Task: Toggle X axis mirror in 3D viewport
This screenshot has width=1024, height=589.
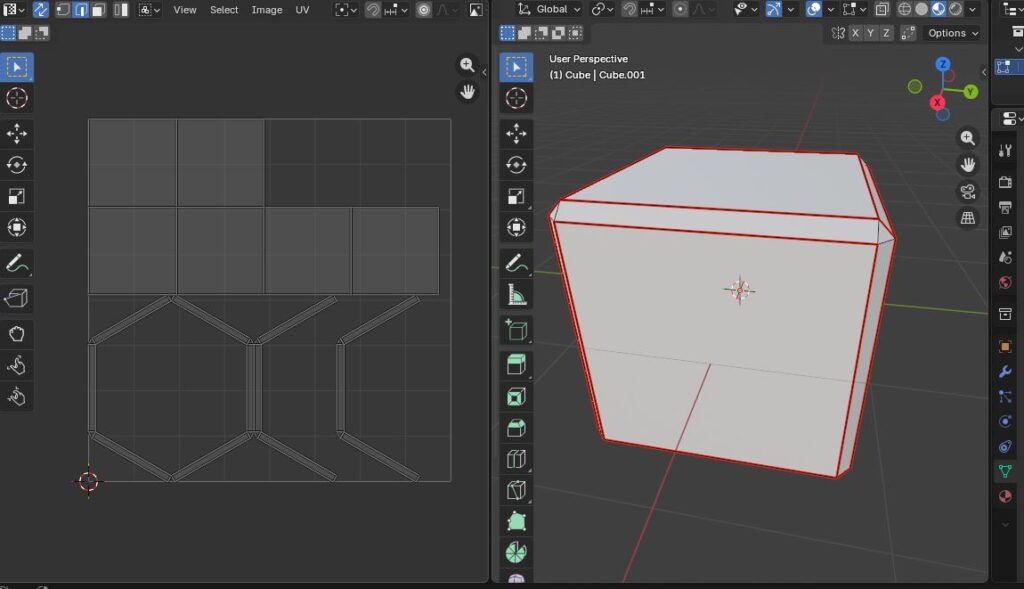Action: (856, 33)
